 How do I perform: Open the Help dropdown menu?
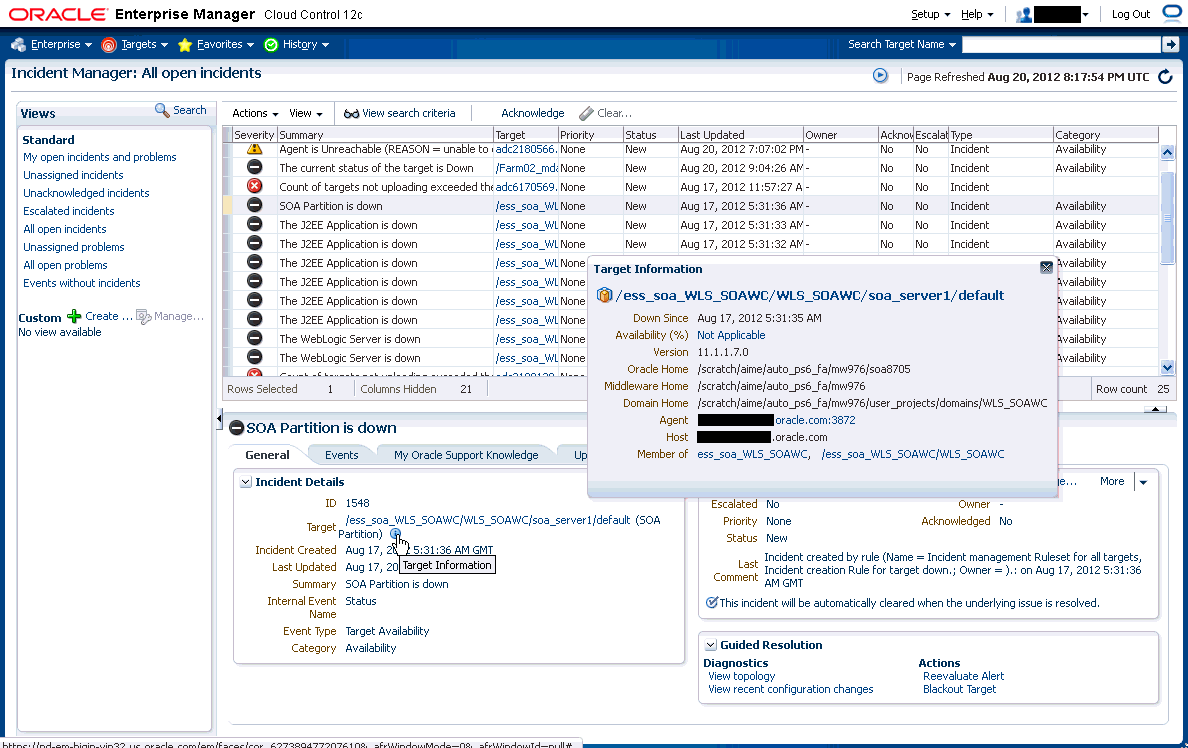coord(977,14)
